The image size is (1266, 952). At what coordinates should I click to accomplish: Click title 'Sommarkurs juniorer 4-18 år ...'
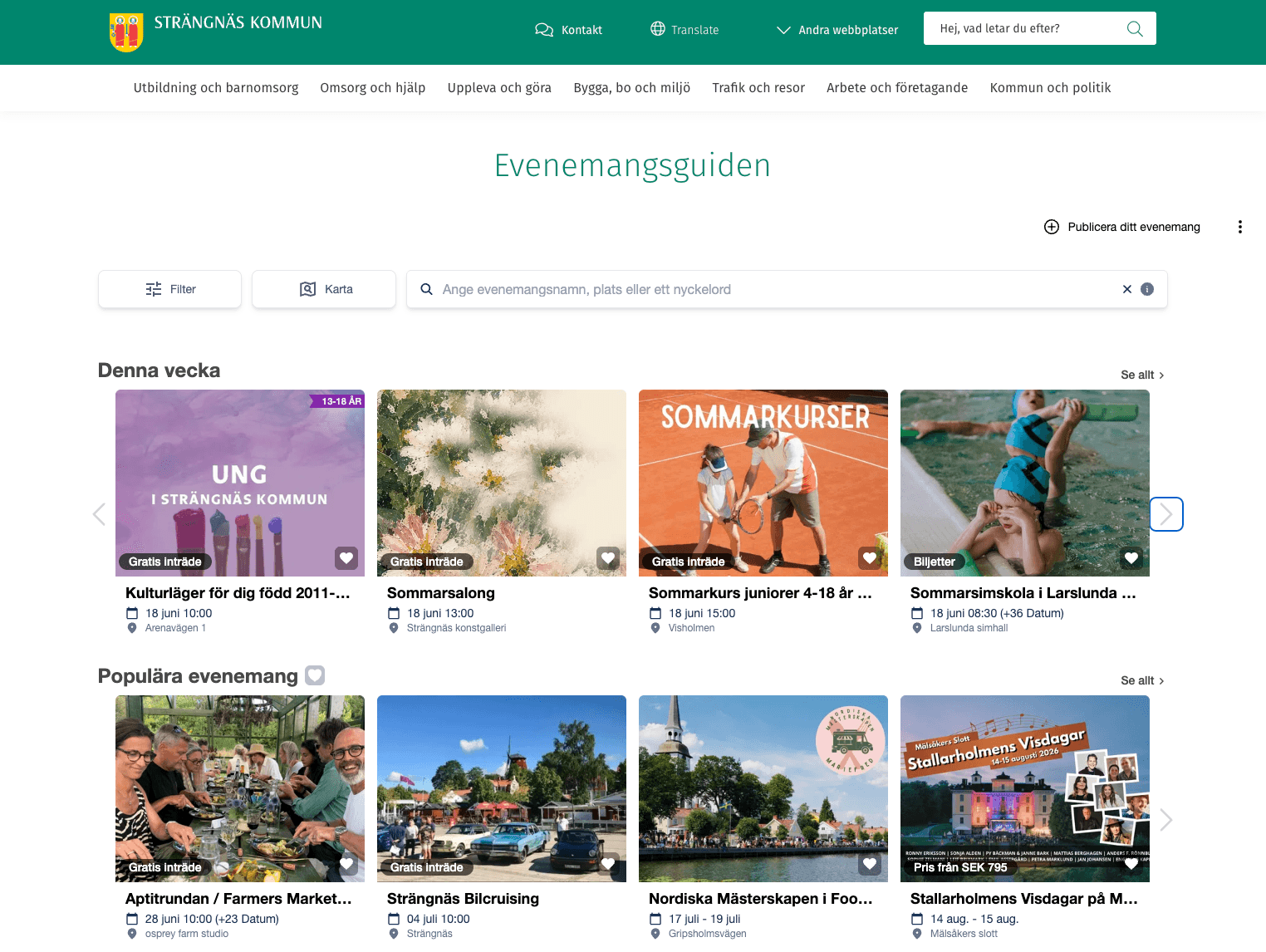pos(760,593)
